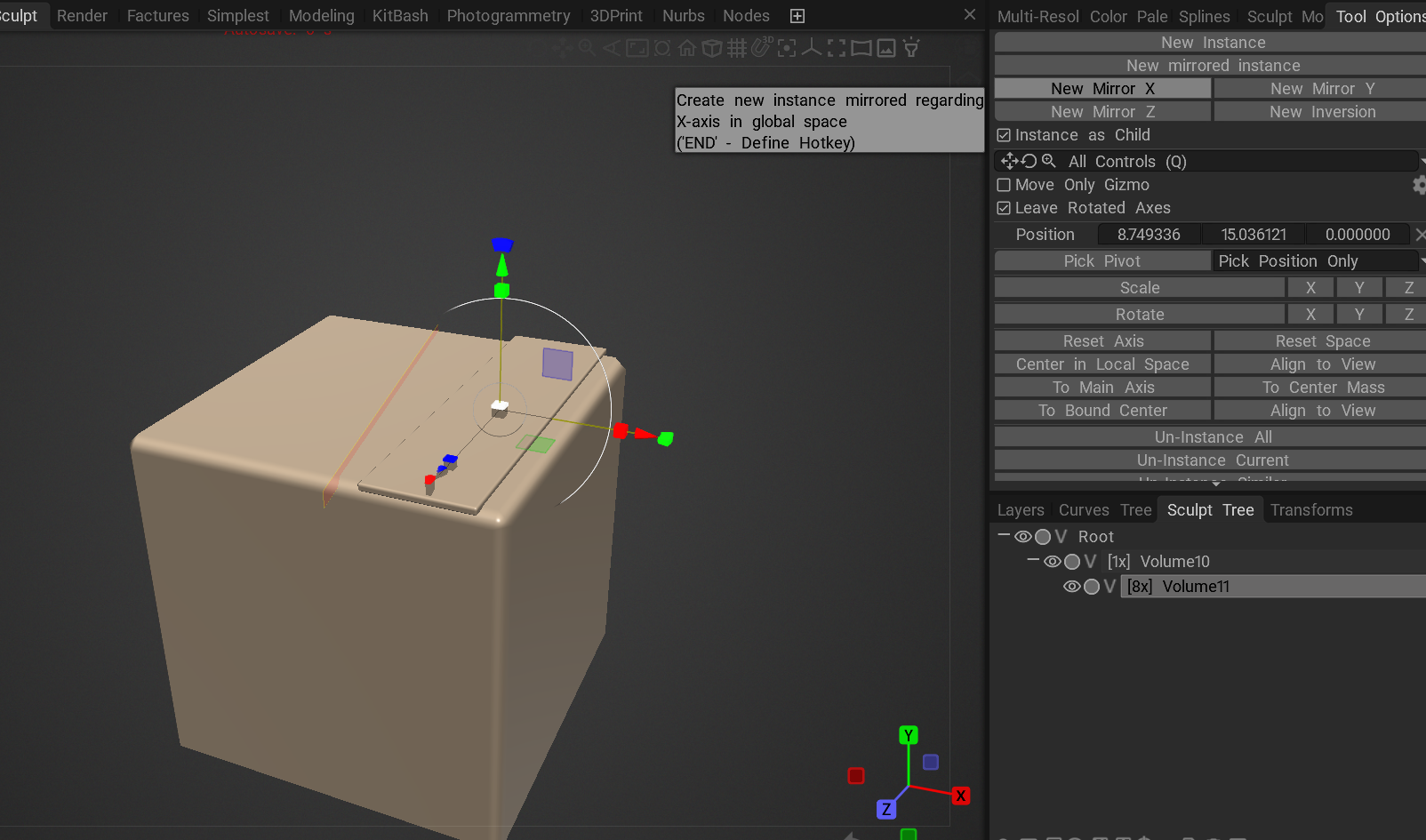The image size is (1426, 840).
Task: Click the 3D magnet snapping icon
Action: pos(762,47)
